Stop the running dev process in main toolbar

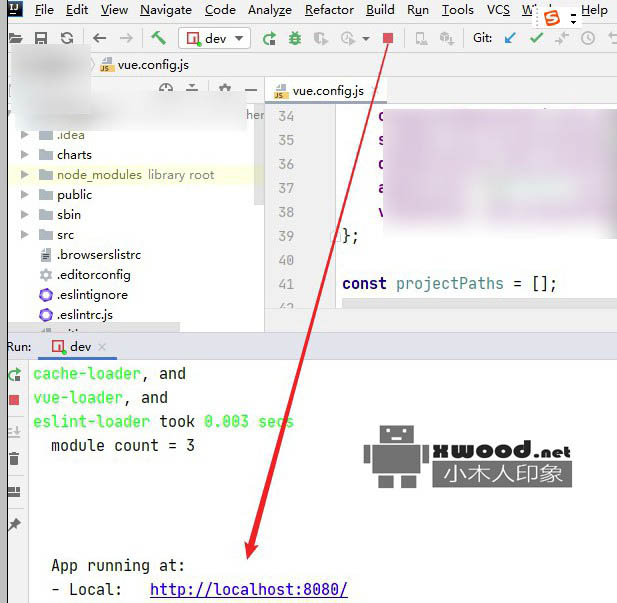pos(388,38)
